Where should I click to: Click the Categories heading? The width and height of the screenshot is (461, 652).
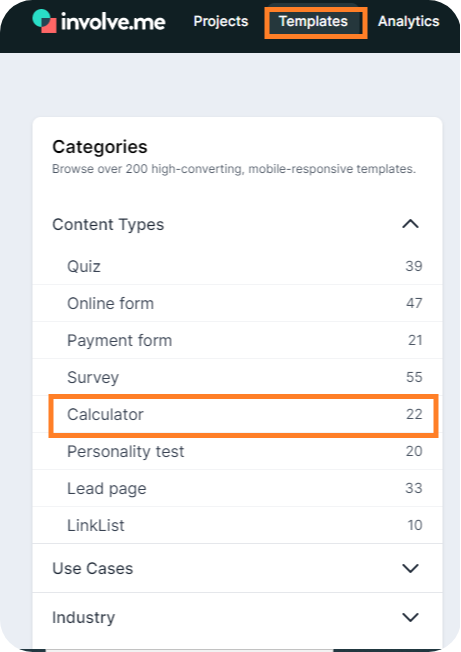100,147
